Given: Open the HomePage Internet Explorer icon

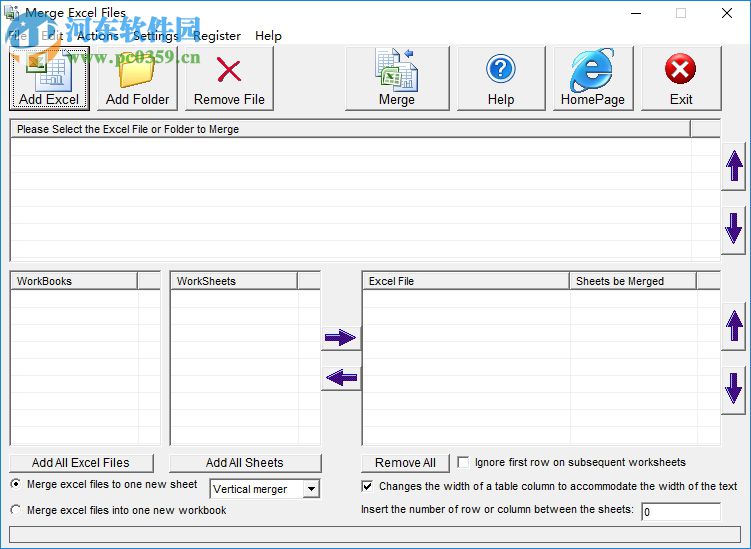Looking at the screenshot, I should (592, 69).
